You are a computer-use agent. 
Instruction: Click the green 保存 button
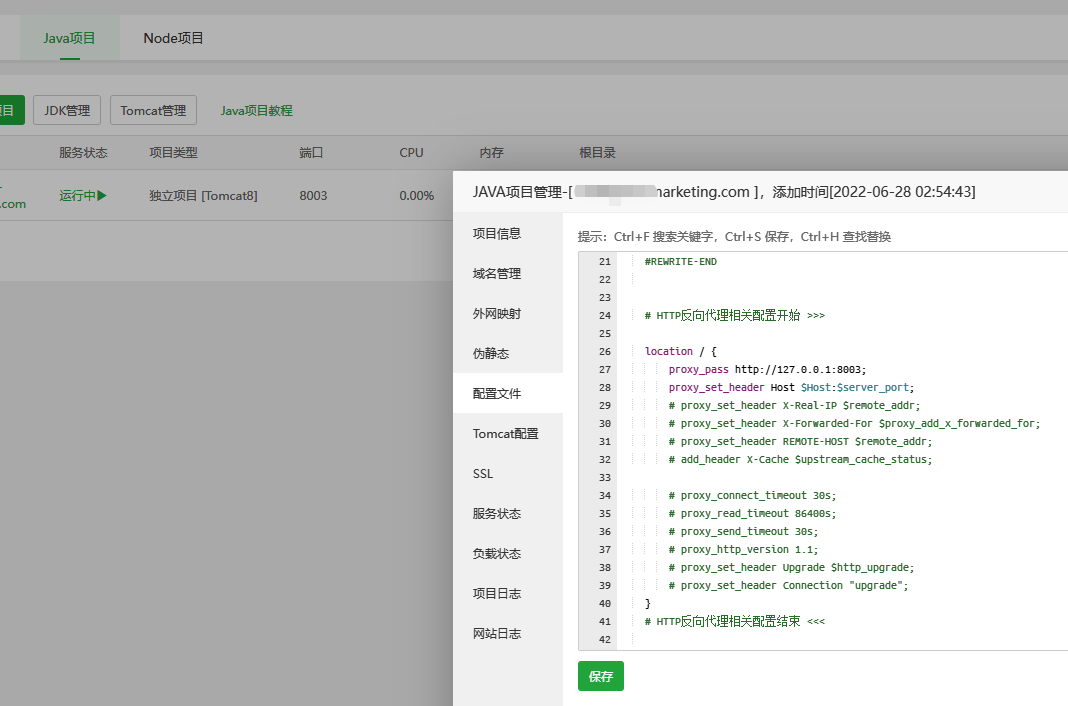coord(601,676)
